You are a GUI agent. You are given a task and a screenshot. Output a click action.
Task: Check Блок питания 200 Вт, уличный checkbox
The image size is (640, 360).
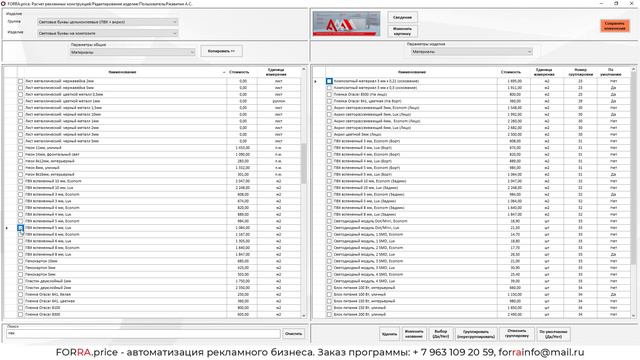[x=329, y=314]
